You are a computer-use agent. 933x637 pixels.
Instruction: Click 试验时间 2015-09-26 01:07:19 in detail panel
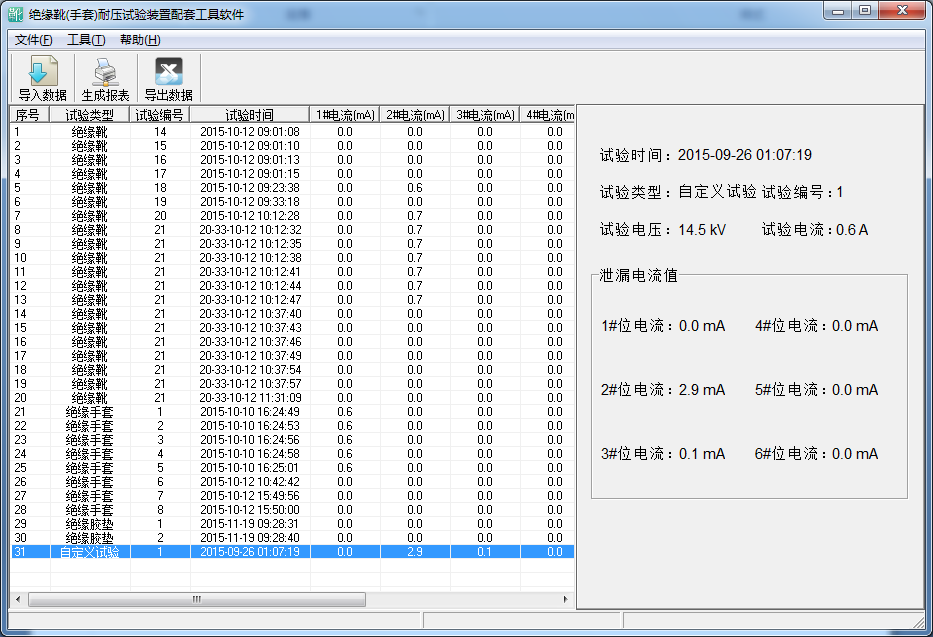point(706,155)
